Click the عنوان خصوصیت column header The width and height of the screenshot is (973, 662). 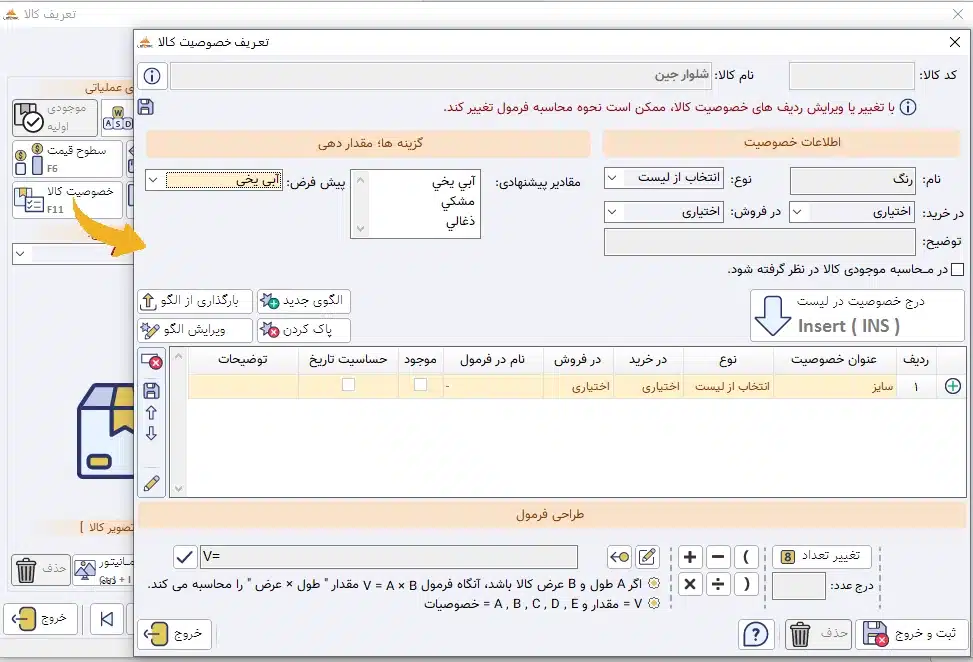(834, 360)
